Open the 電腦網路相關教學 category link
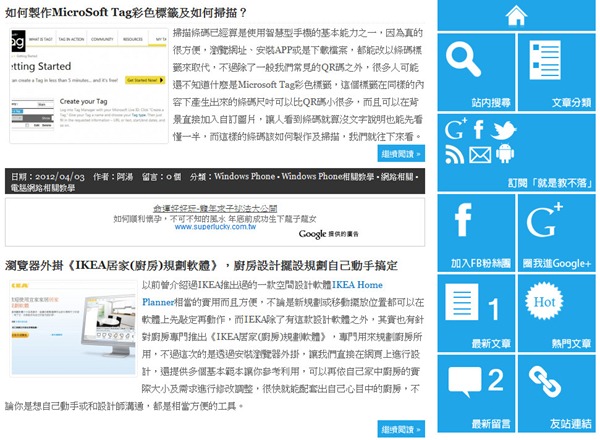 click(x=42, y=188)
